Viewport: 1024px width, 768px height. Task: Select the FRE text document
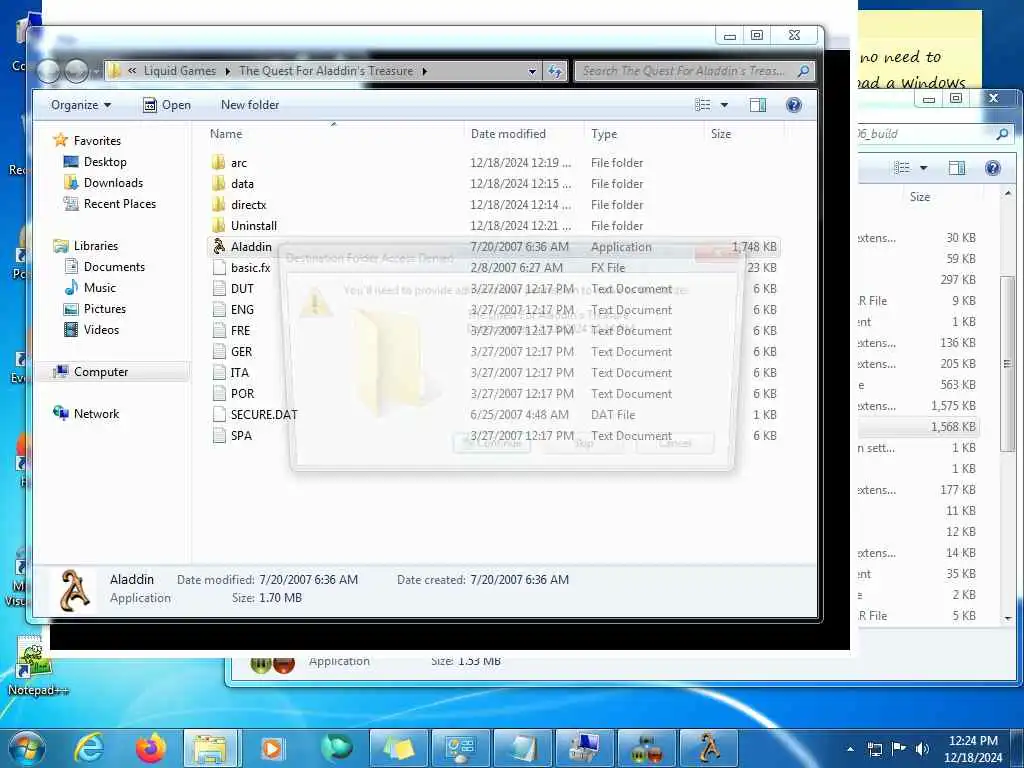point(240,330)
